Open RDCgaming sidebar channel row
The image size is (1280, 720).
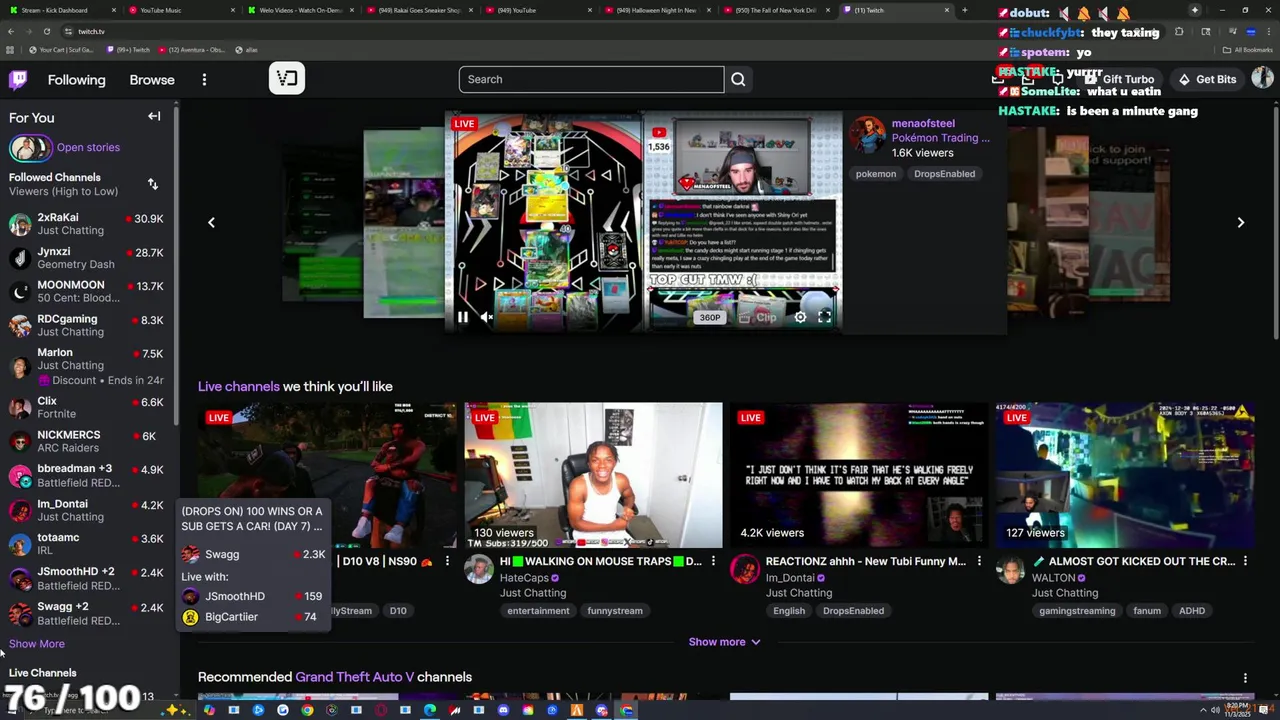(x=87, y=325)
